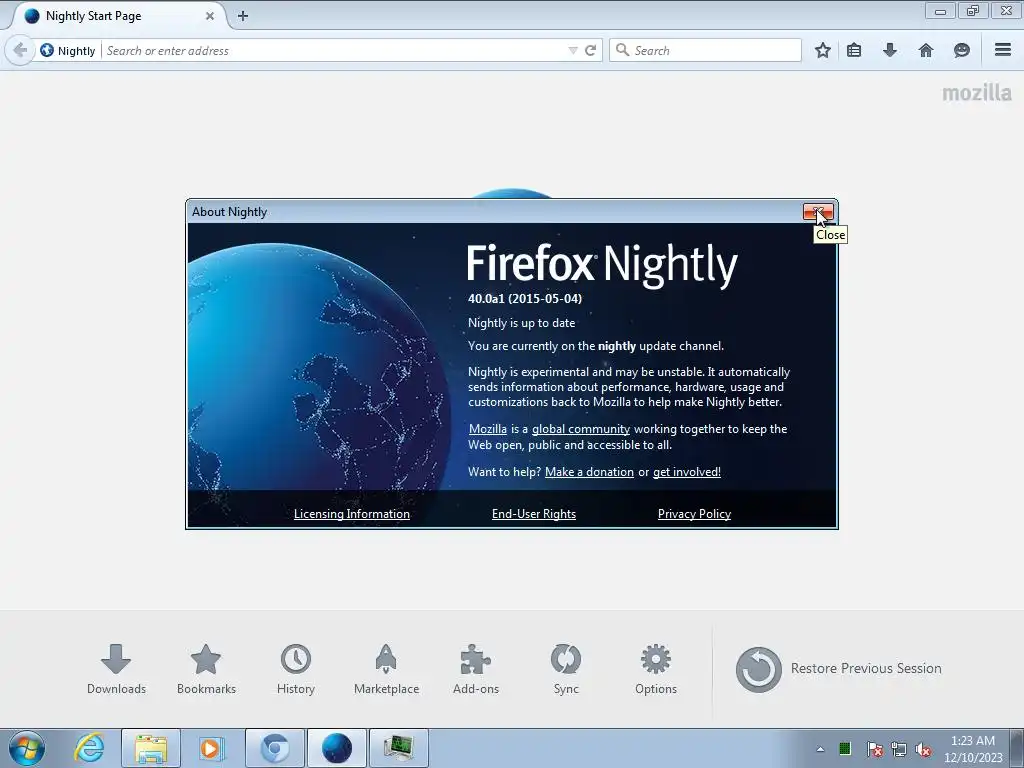Open the Windows Start menu orb
Screen dimensions: 1024x768
27,748
